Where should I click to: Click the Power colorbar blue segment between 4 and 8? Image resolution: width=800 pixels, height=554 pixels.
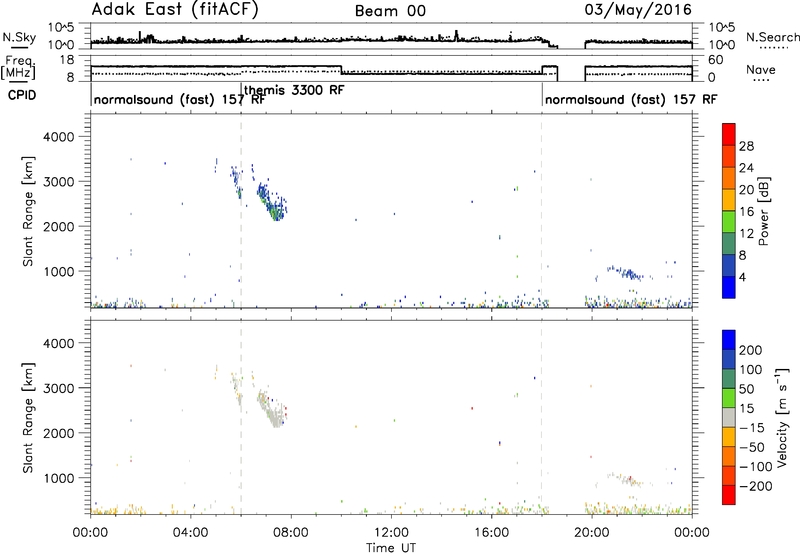[x=729, y=265]
